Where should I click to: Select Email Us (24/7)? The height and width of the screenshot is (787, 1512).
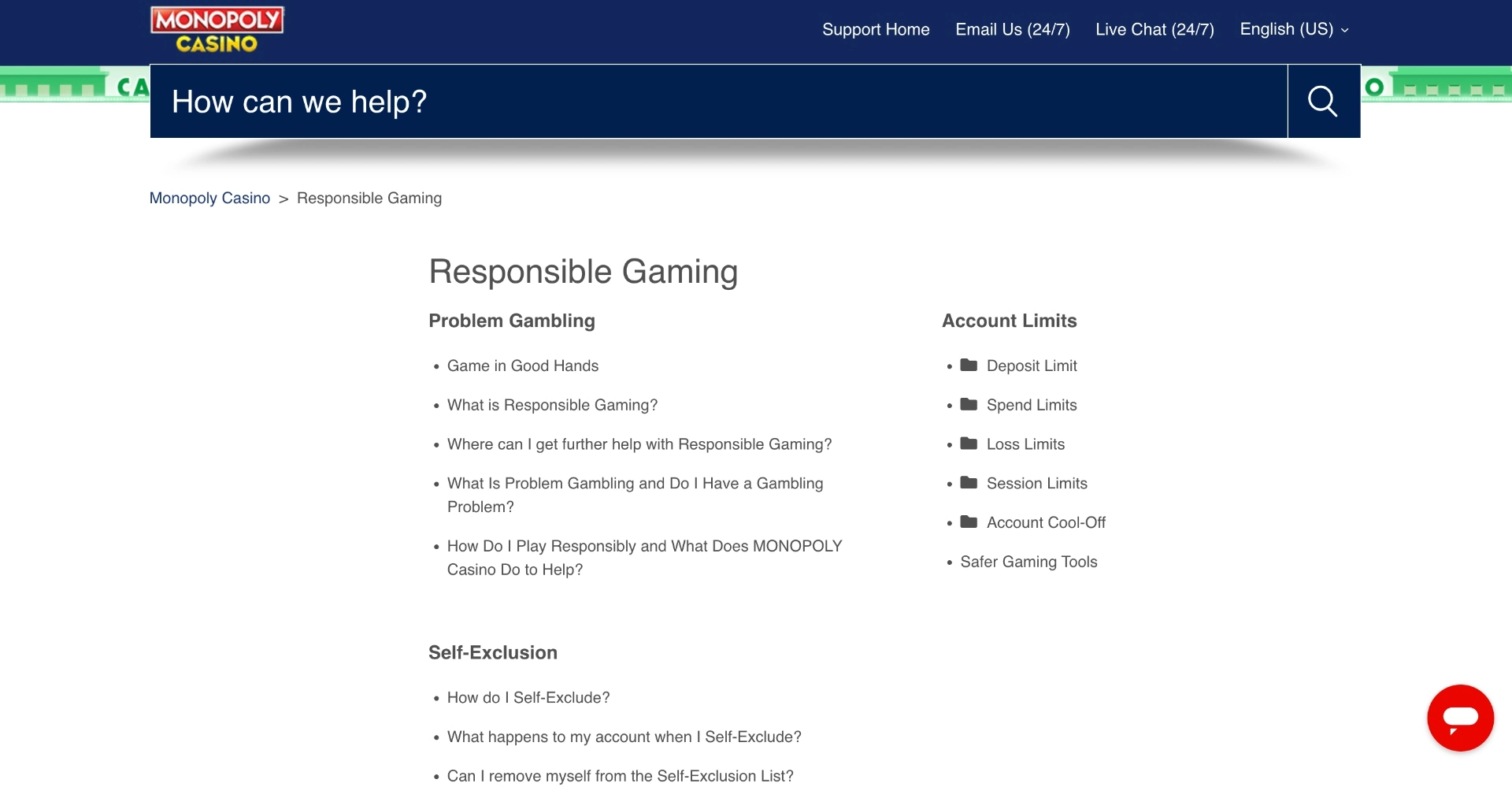tap(1012, 29)
